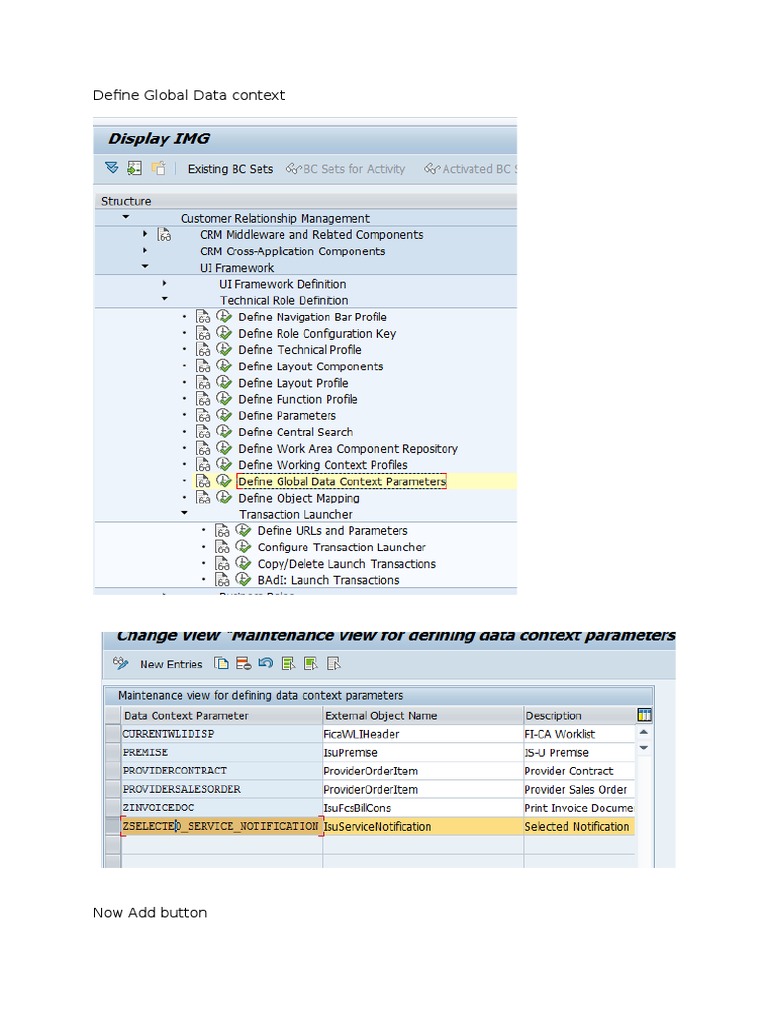Open documentation for Define Role Configuration Key
Image resolution: width=768 pixels, height=1024 pixels.
[x=204, y=333]
